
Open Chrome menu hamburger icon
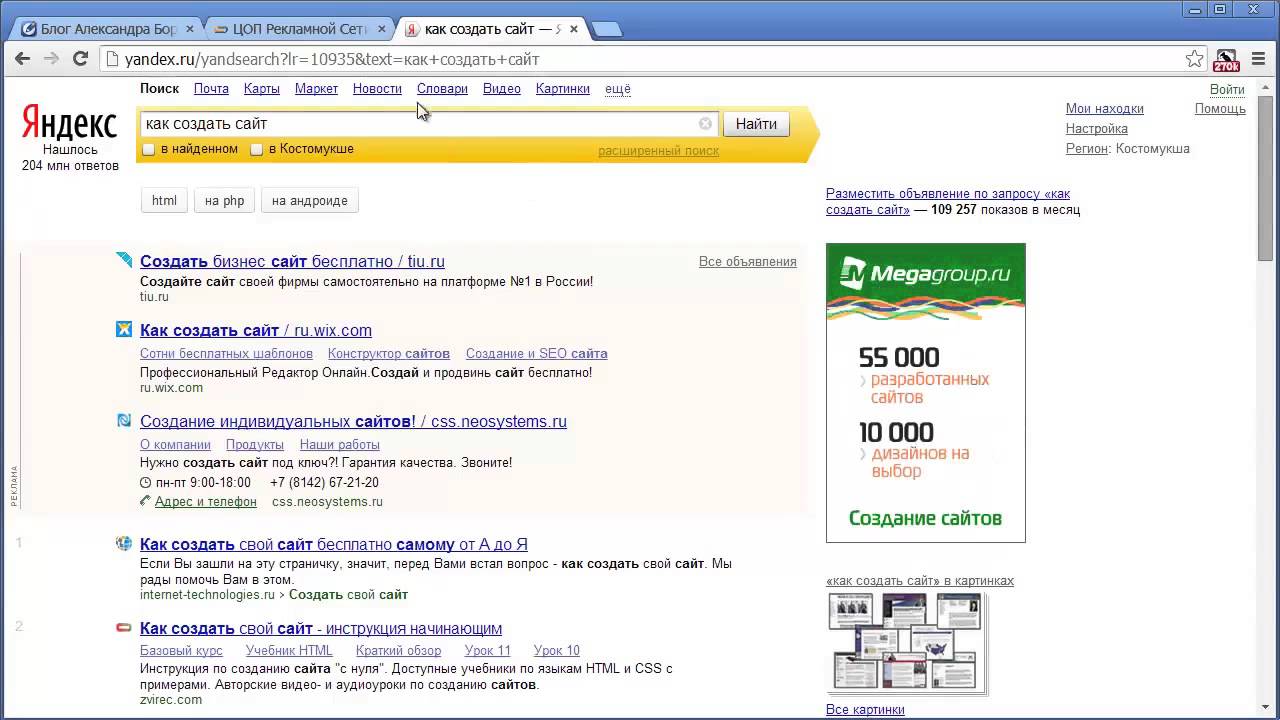1257,59
